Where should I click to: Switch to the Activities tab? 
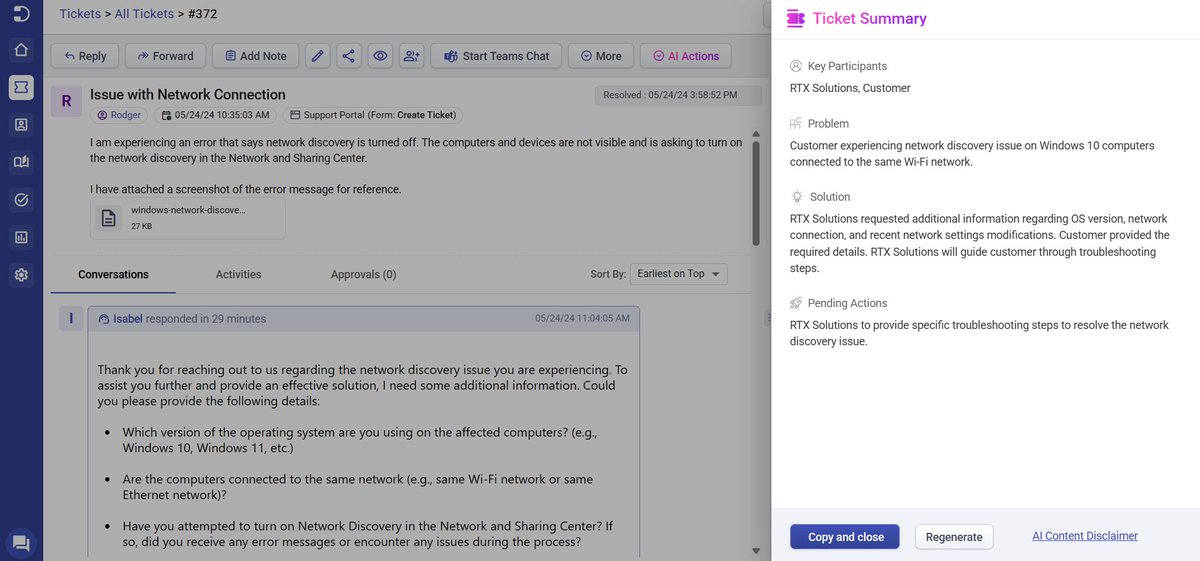pyautogui.click(x=238, y=274)
